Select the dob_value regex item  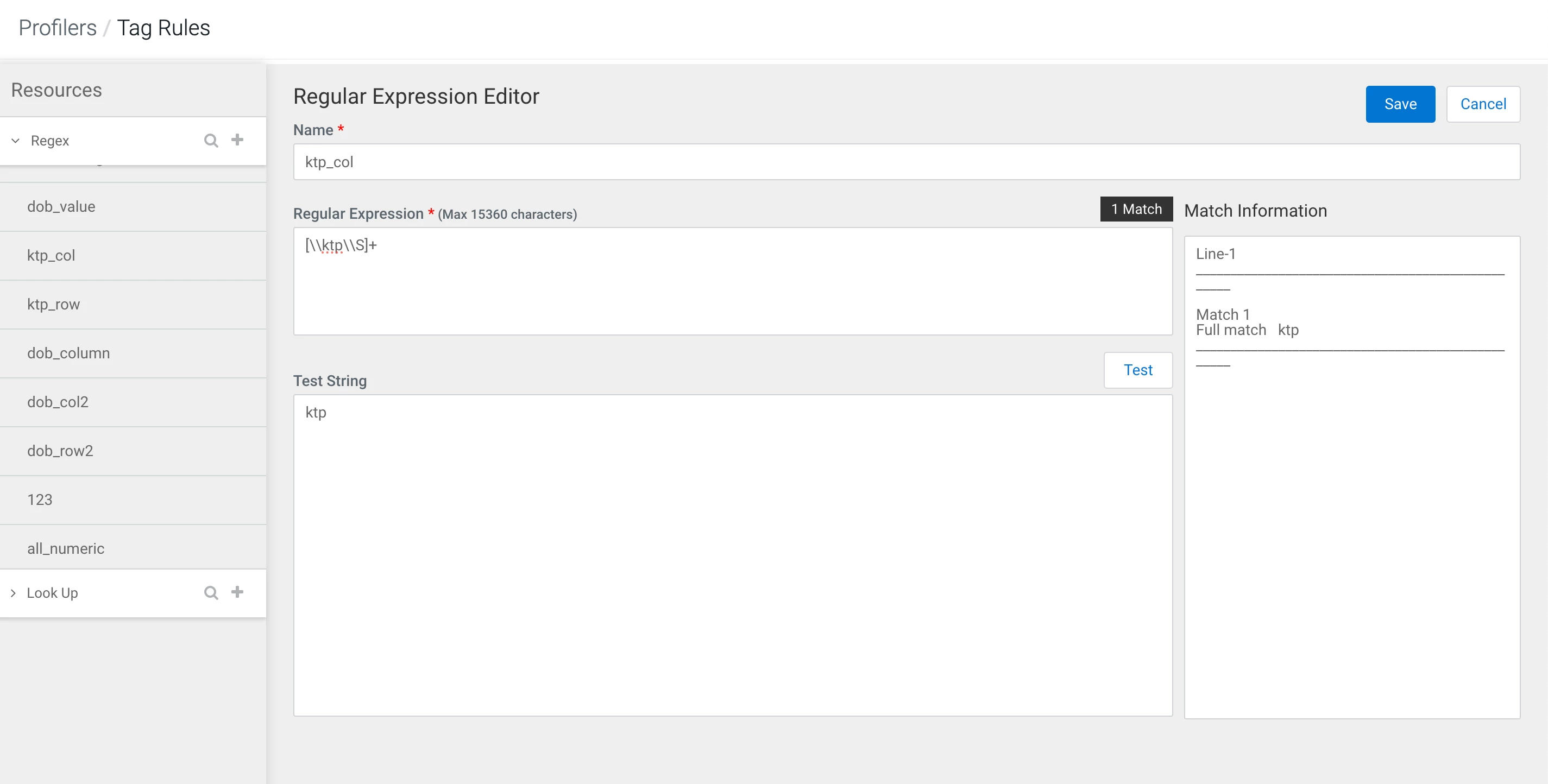coord(133,207)
